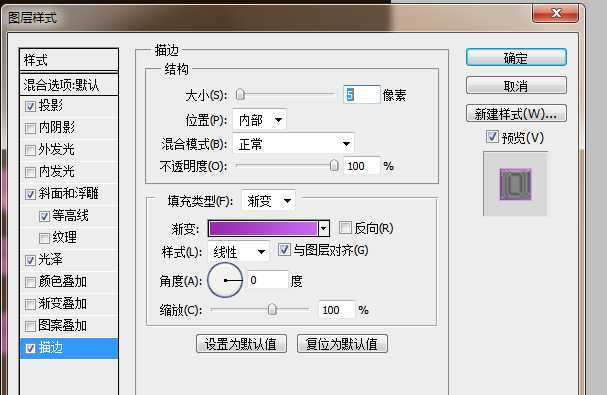Enable the 渐变叠加 gradient overlay checkbox
607x395 pixels.
point(30,304)
